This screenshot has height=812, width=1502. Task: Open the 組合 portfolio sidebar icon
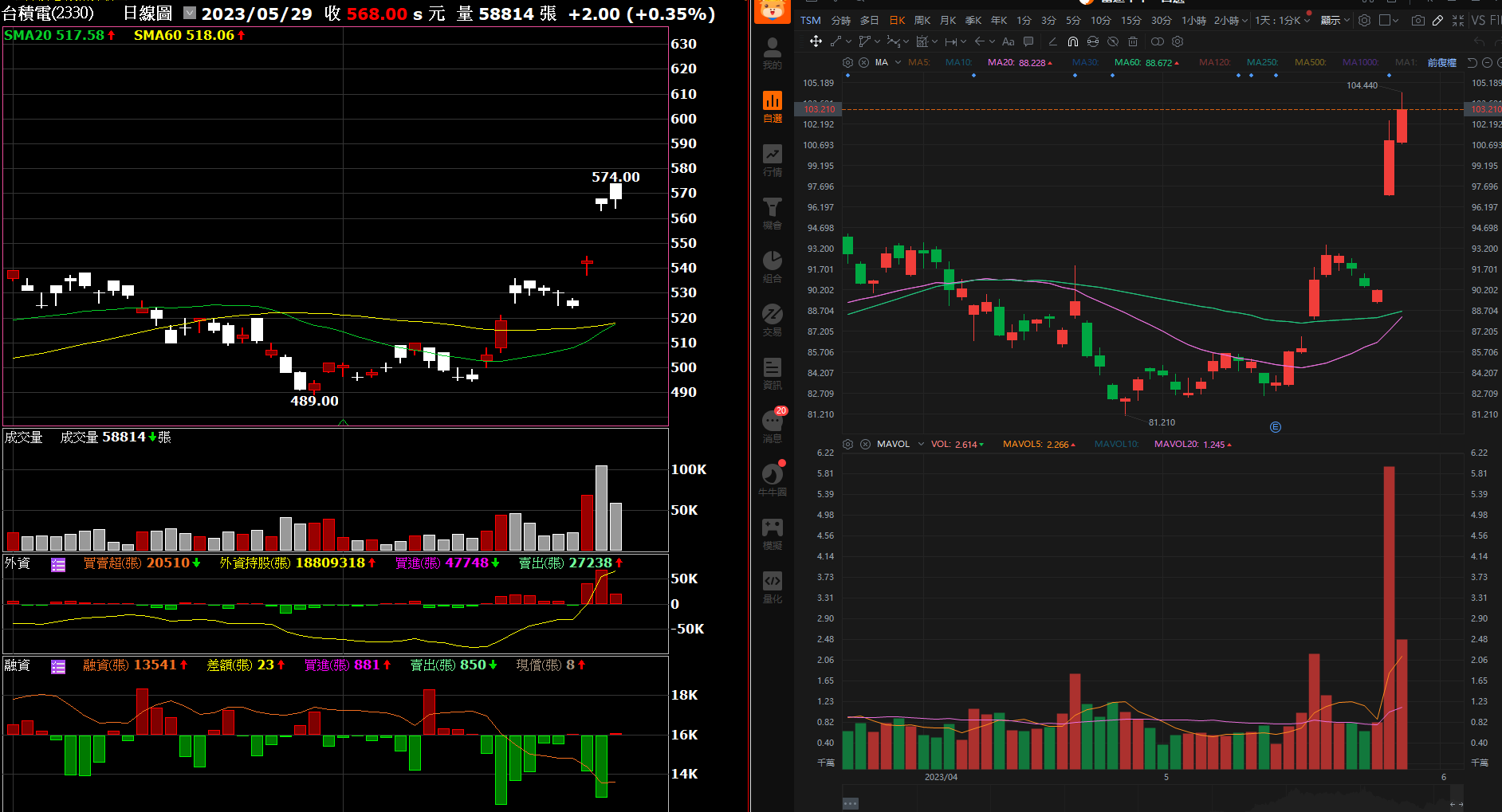(x=772, y=266)
